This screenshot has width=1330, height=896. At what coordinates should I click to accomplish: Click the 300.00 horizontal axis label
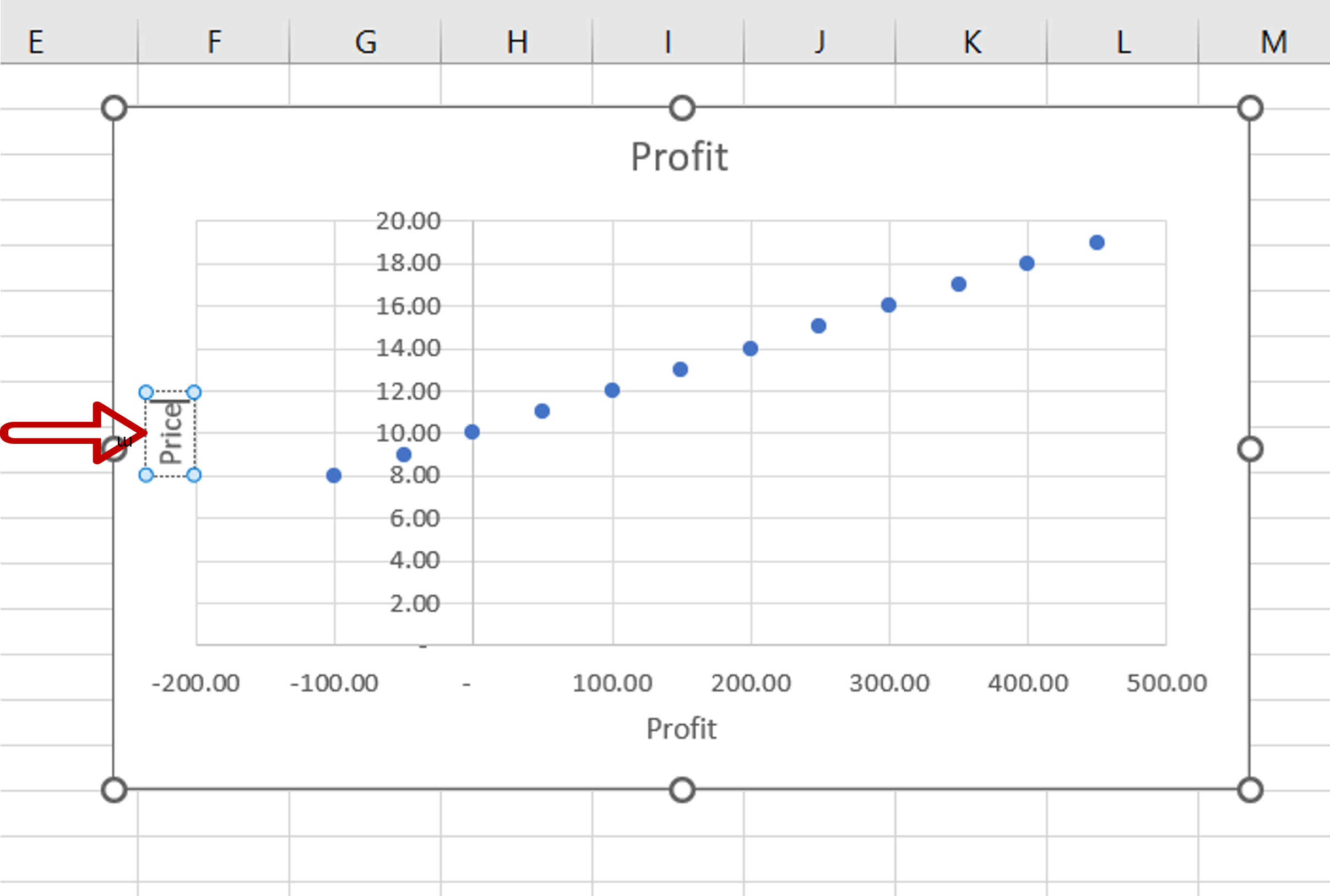(x=889, y=683)
